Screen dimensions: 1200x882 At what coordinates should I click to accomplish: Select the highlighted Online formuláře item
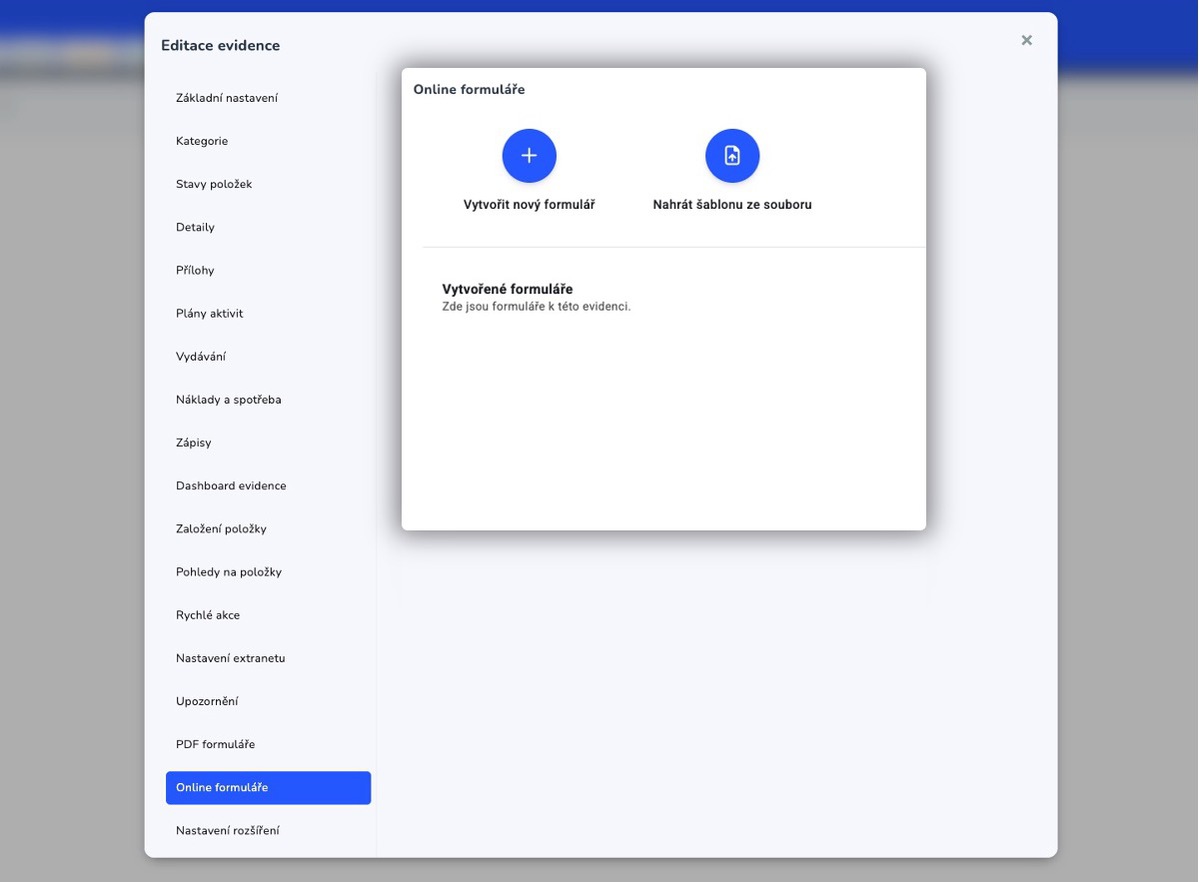point(268,787)
